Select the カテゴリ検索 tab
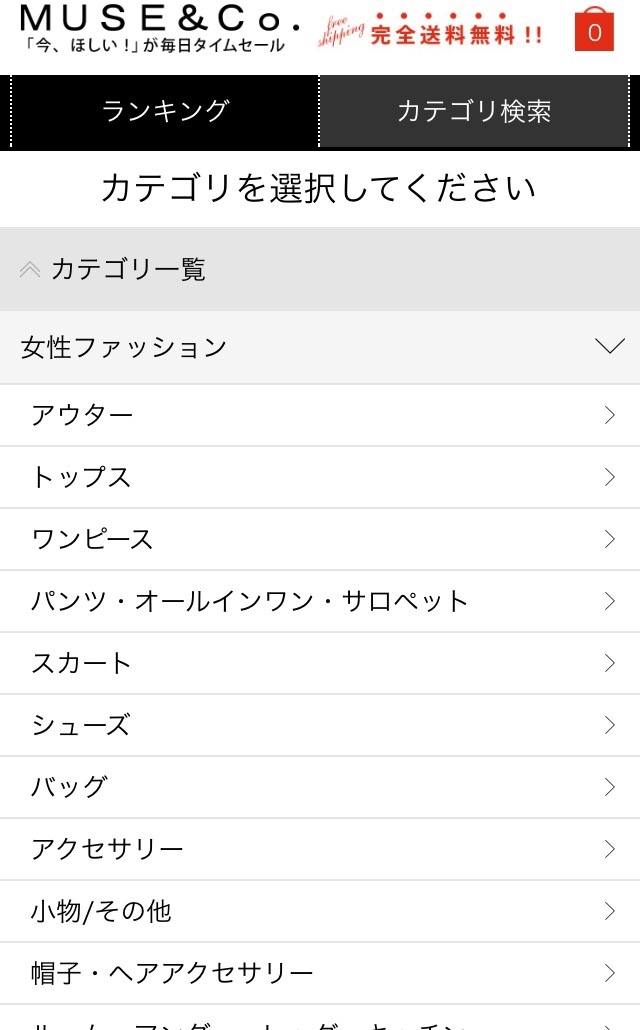Image resolution: width=640 pixels, height=1030 pixels. (x=474, y=111)
